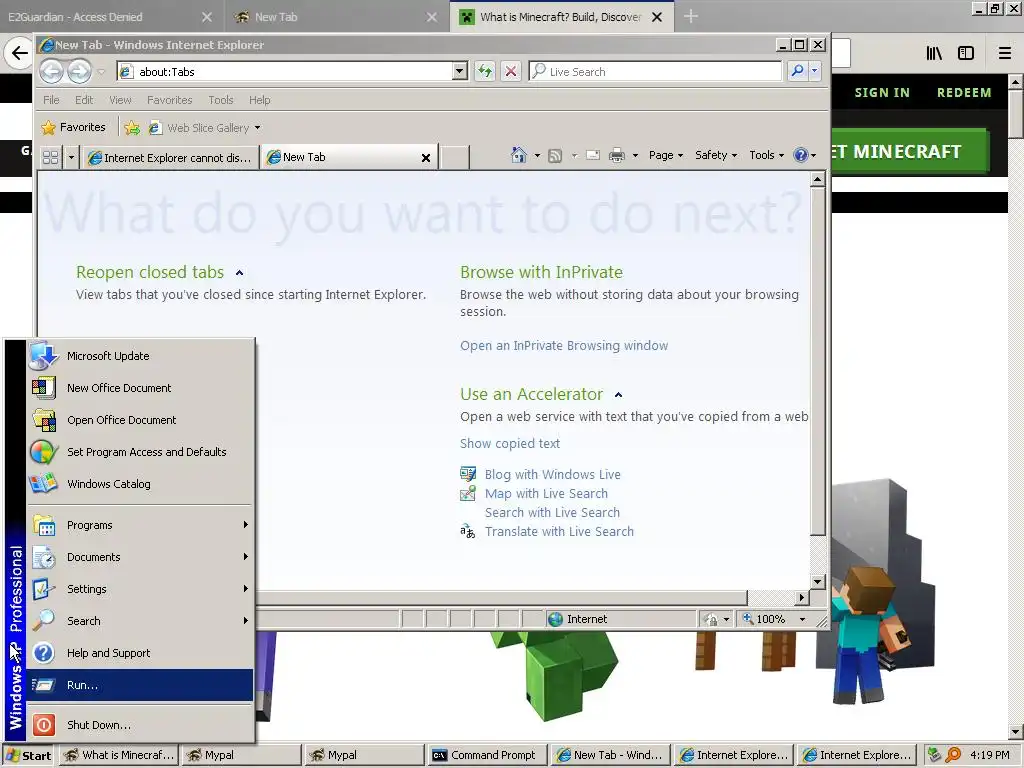Click Open an InPrivate Browsing window link
This screenshot has height=768, width=1024.
(564, 345)
